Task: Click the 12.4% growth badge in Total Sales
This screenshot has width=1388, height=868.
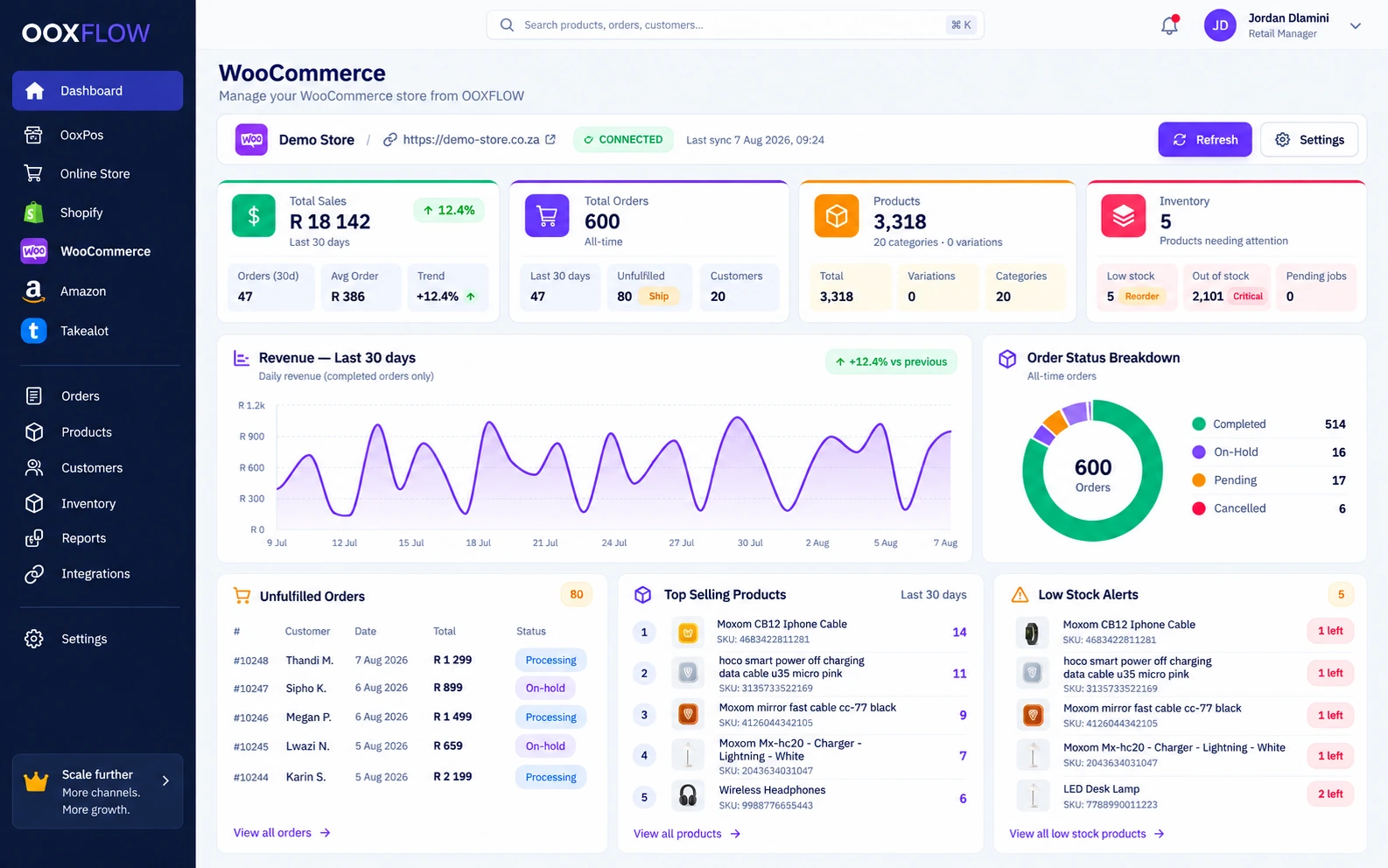Action: (449, 210)
